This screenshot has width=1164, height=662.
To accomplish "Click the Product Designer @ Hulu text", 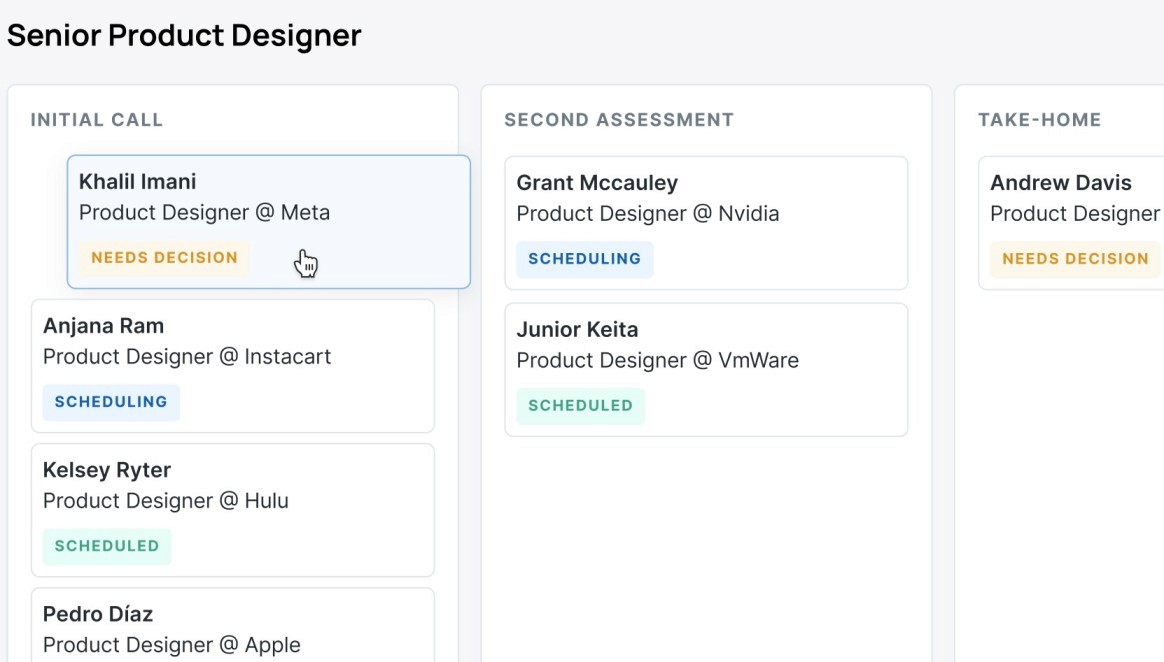I will (166, 501).
